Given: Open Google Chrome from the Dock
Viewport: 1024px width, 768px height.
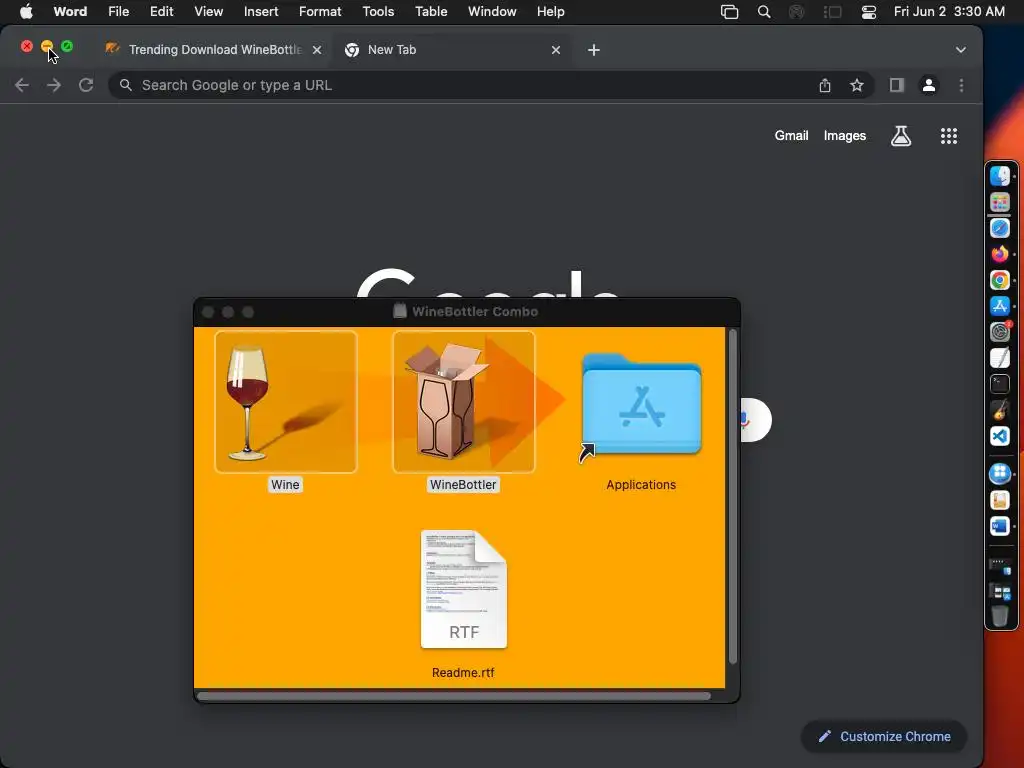Looking at the screenshot, I should 1000,280.
